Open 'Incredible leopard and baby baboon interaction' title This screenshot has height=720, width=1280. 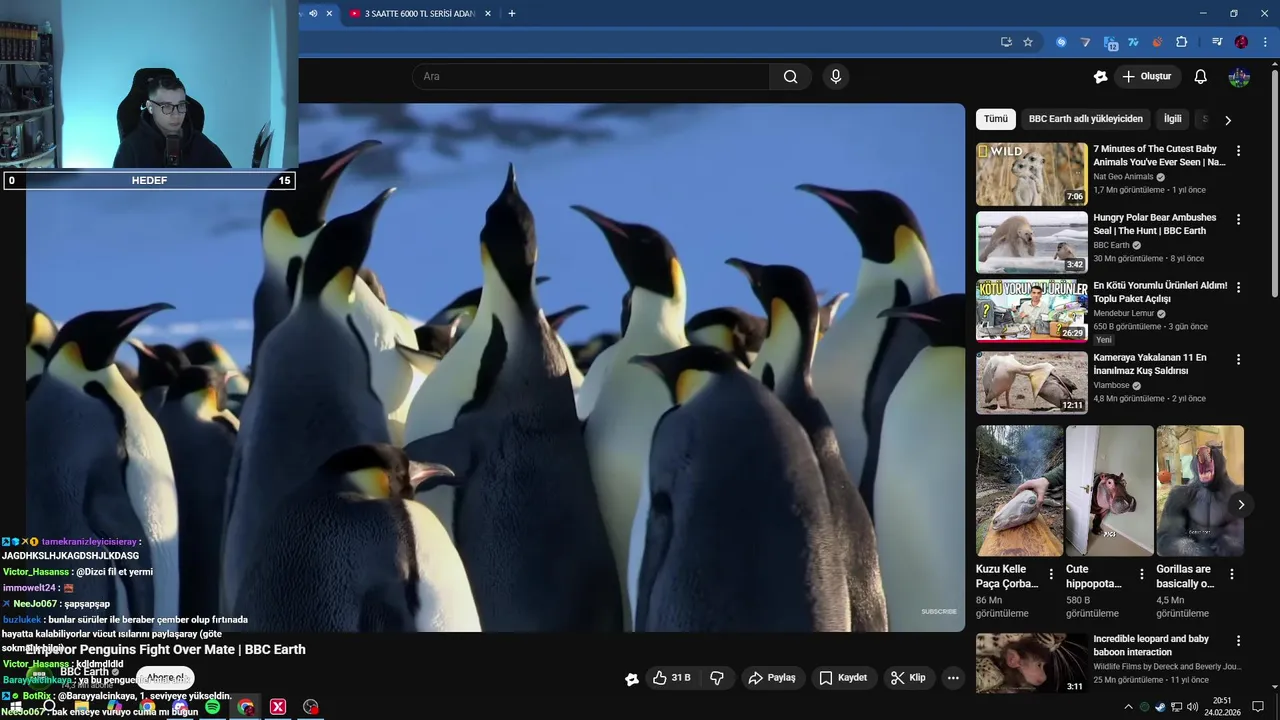(1151, 645)
